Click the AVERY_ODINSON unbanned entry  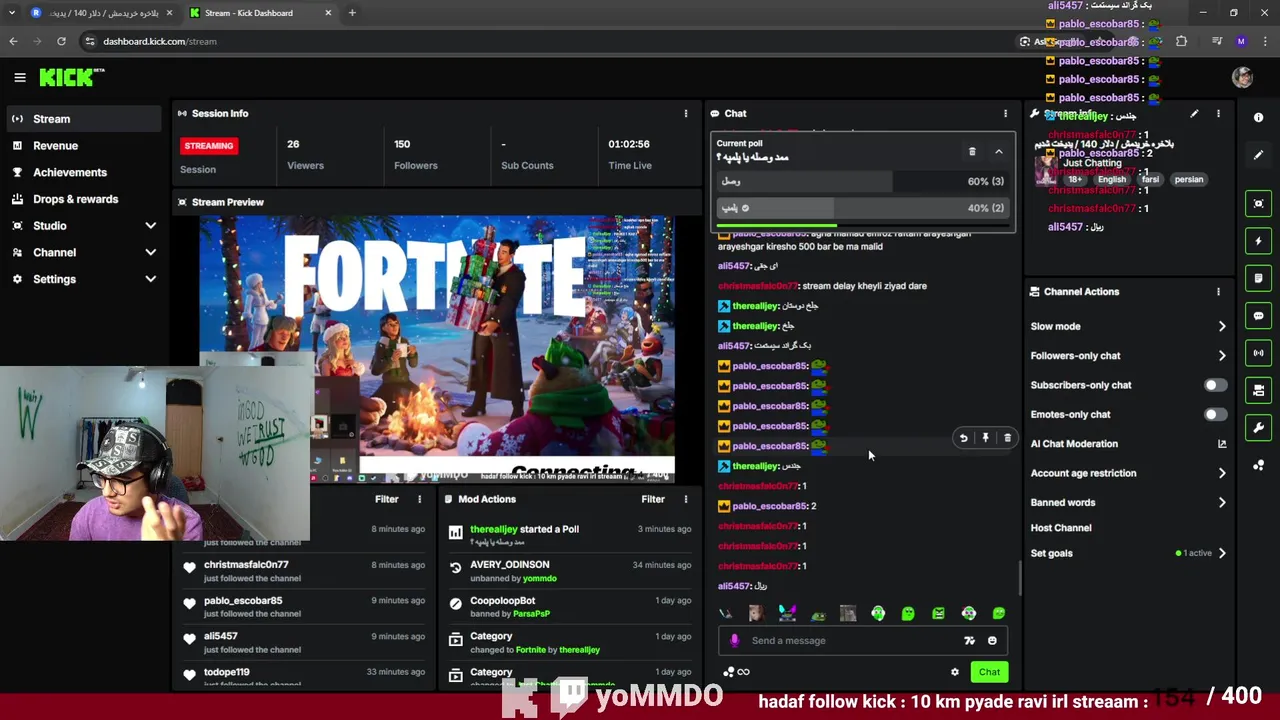(x=570, y=571)
